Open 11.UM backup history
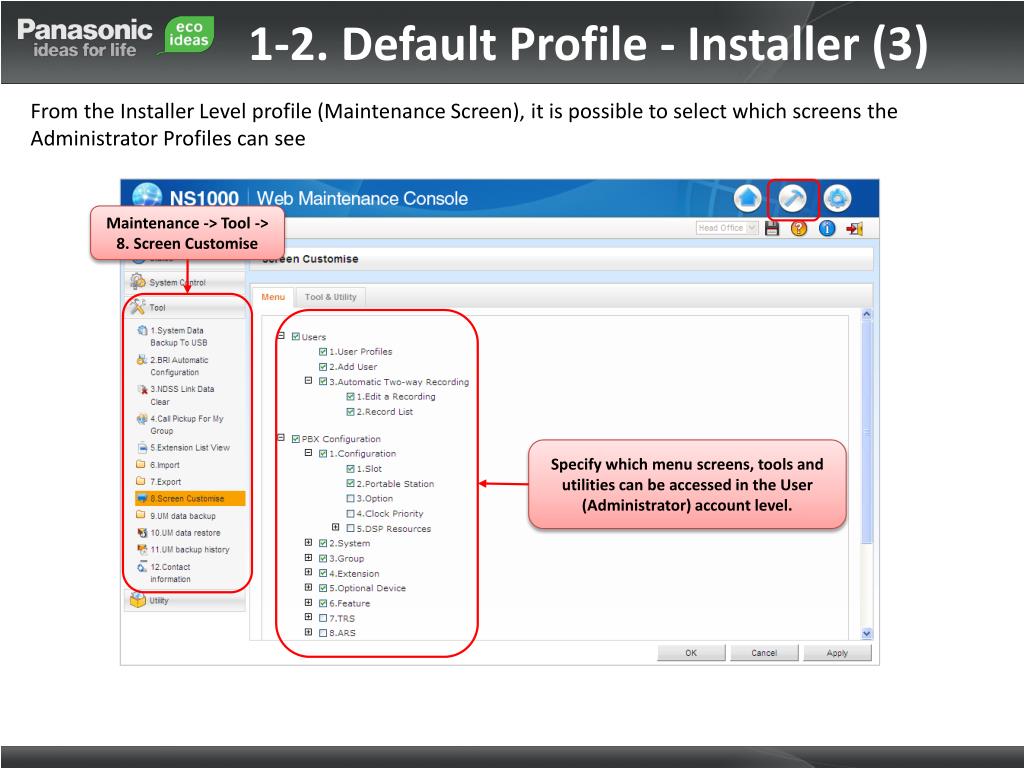Image resolution: width=1024 pixels, height=768 pixels. pyautogui.click(x=184, y=550)
